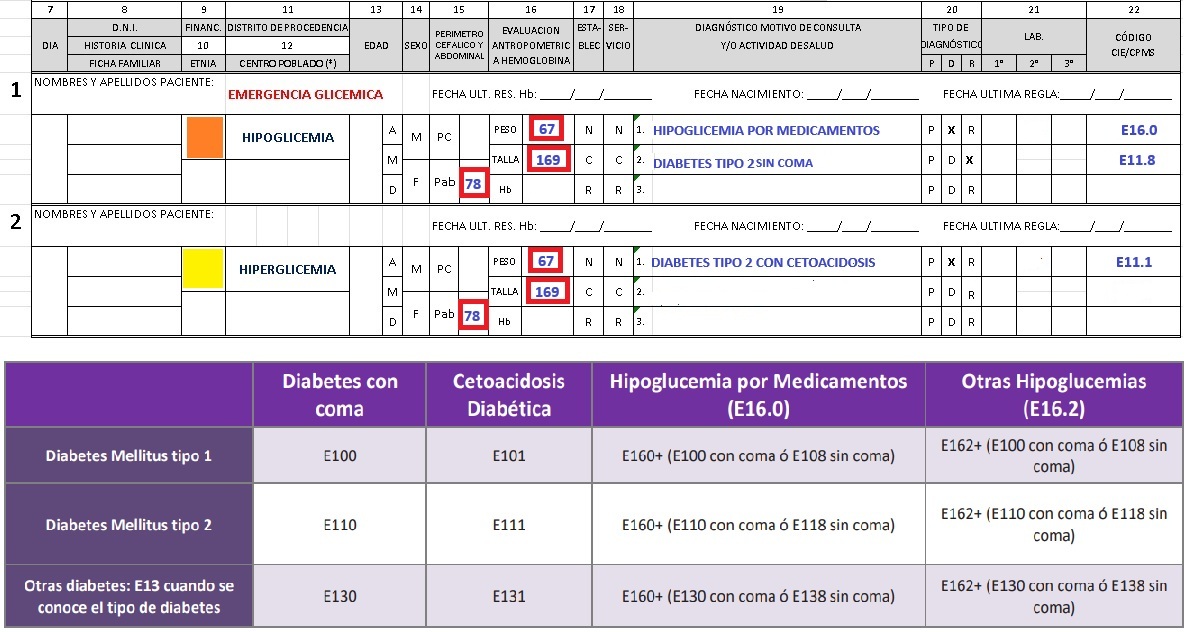
Task: Click the DIABETES TIPO 2 SIN COMA diagnosis
Action: (733, 162)
